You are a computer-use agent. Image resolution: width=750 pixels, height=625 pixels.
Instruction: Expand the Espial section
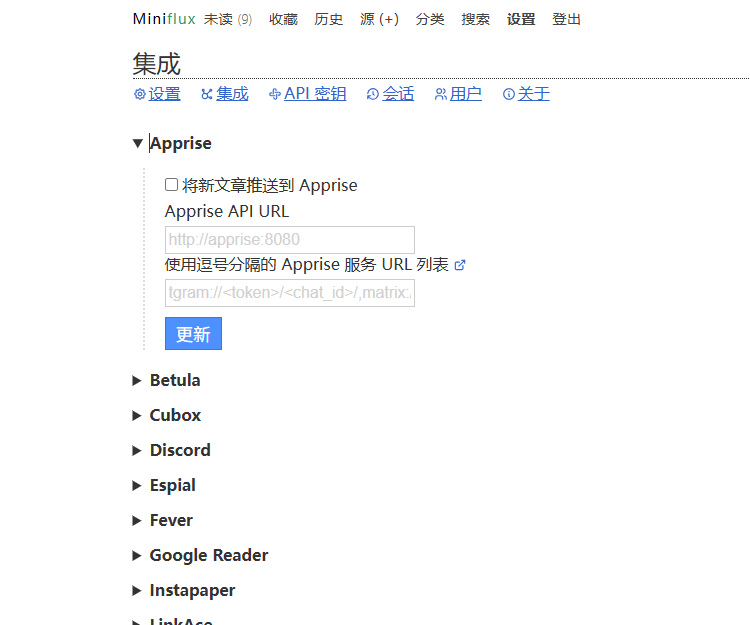coord(164,485)
